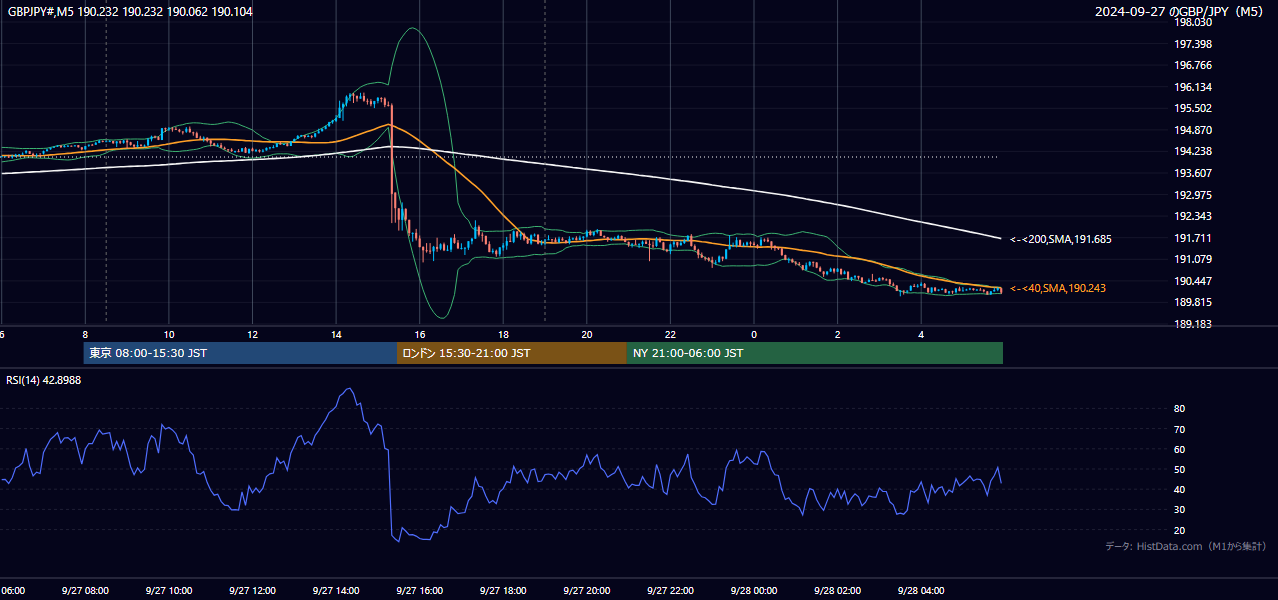The width and height of the screenshot is (1278, 600).
Task: Click the 9/28 02:00 date label
Action: click(838, 591)
